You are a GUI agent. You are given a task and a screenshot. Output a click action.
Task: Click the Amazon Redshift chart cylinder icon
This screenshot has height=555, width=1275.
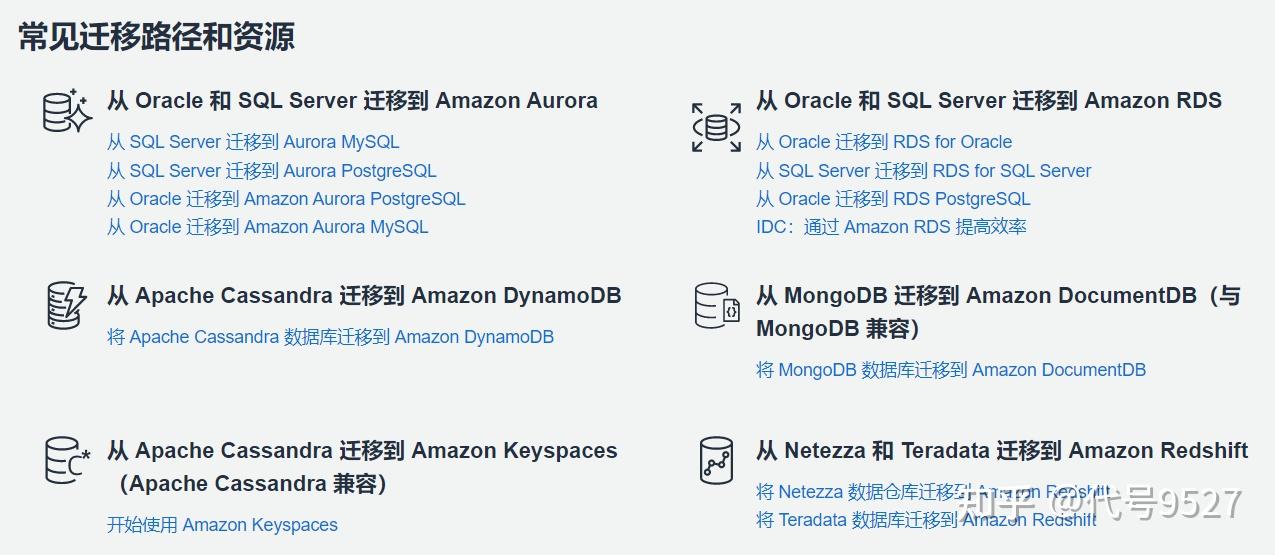pyautogui.click(x=716, y=460)
